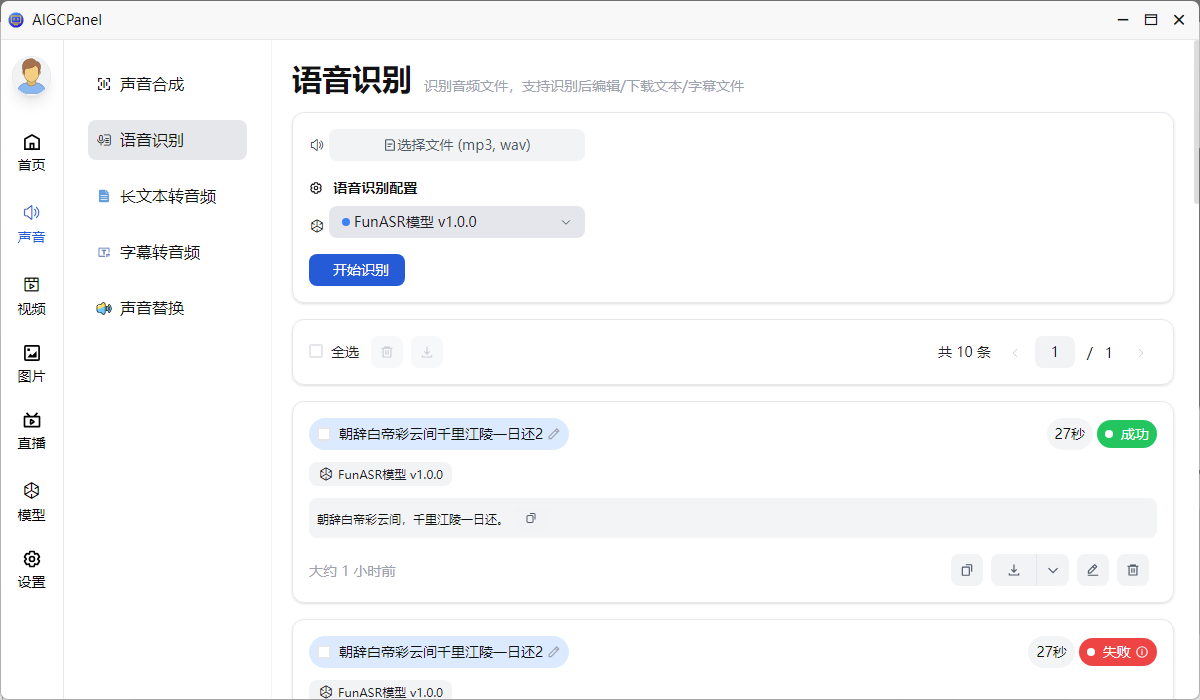
Task: Delete the first successful record with trash icon
Action: point(1132,570)
